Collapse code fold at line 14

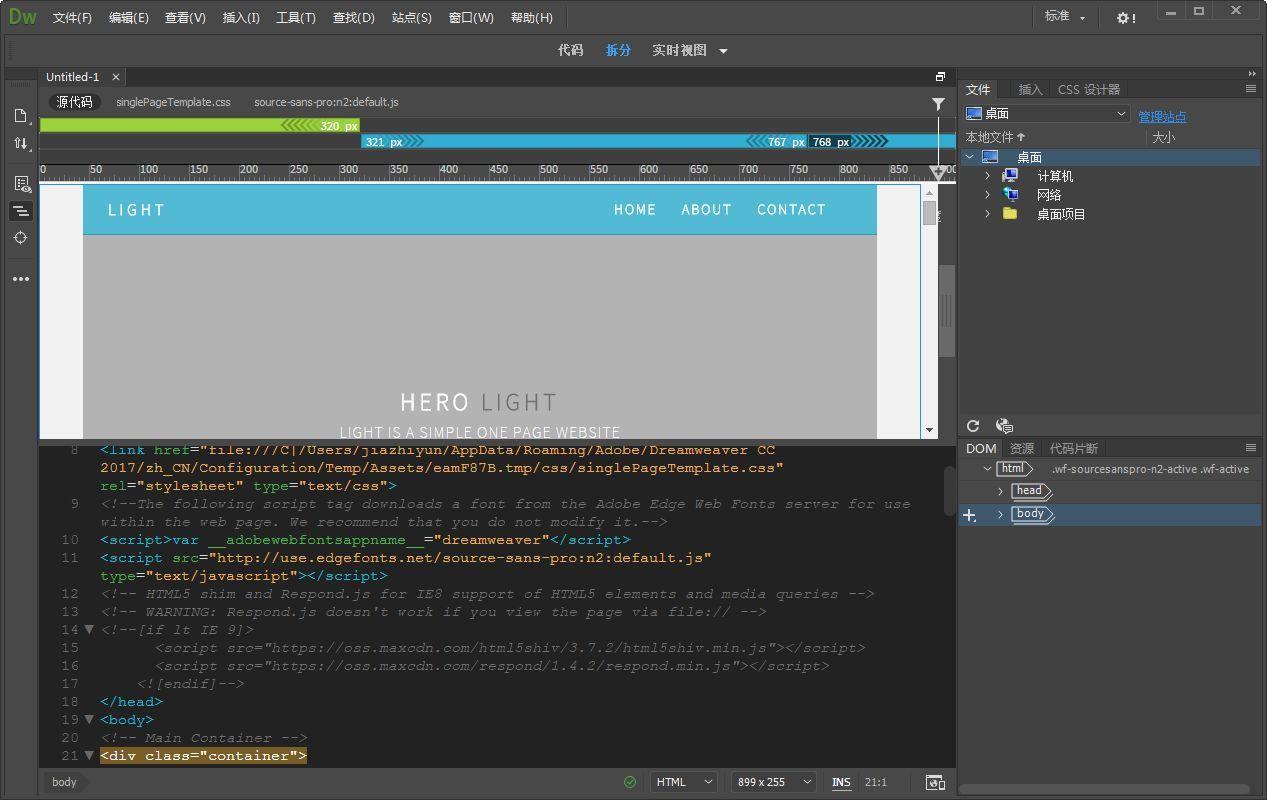(89, 630)
